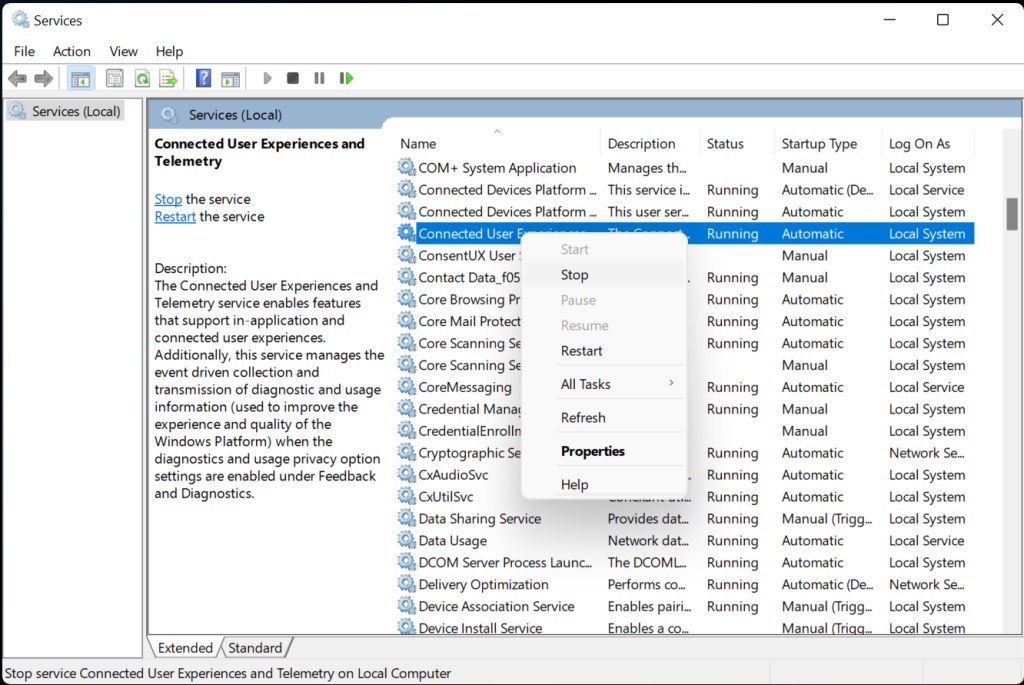Select Services (Local) in the console tree
The height and width of the screenshot is (685, 1024).
pyautogui.click(x=75, y=111)
